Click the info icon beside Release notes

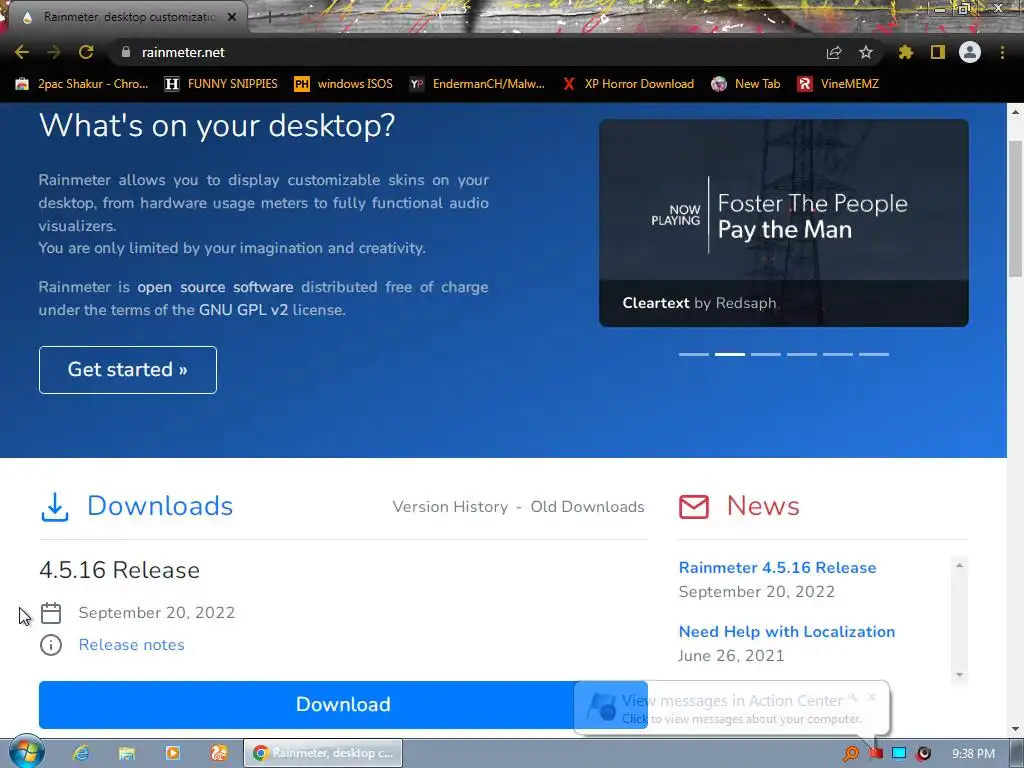coord(51,645)
